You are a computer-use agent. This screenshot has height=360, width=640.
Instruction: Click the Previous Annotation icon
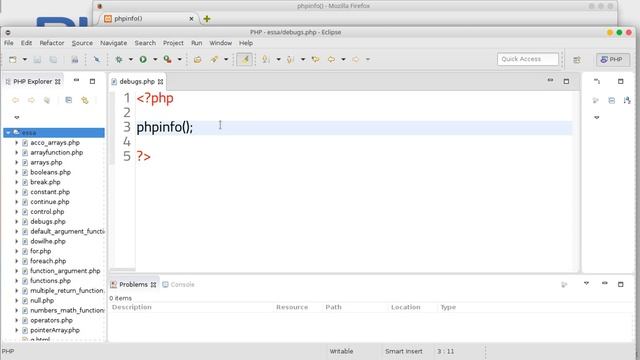290,60
